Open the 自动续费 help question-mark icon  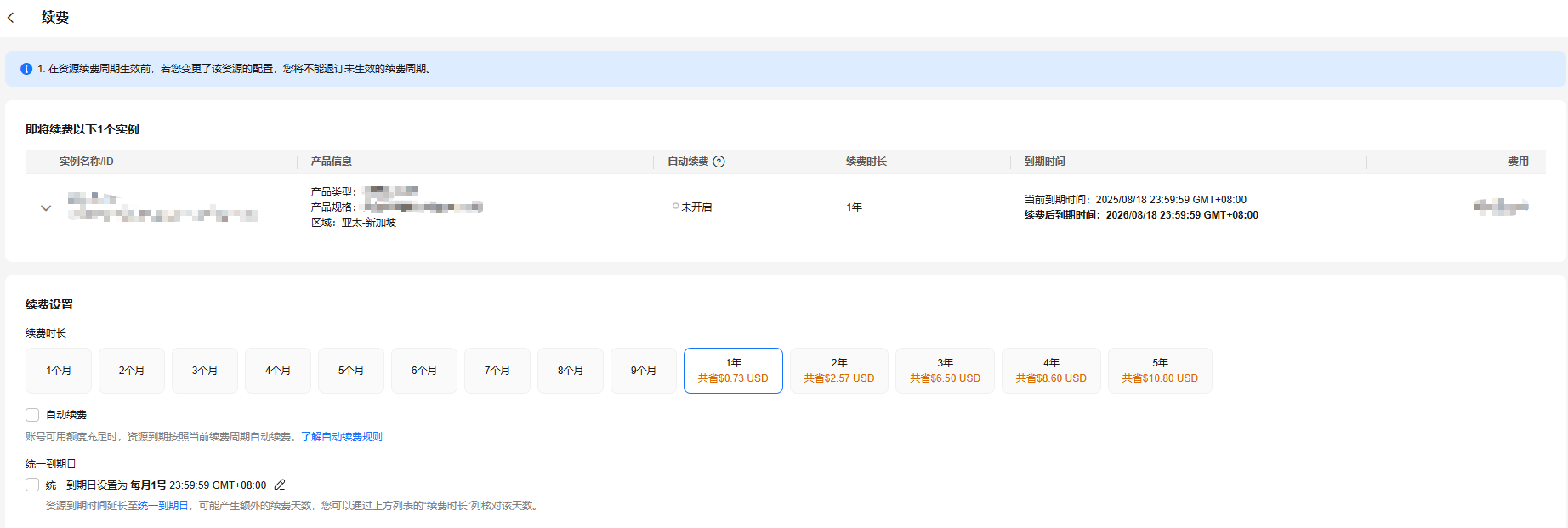click(x=719, y=162)
